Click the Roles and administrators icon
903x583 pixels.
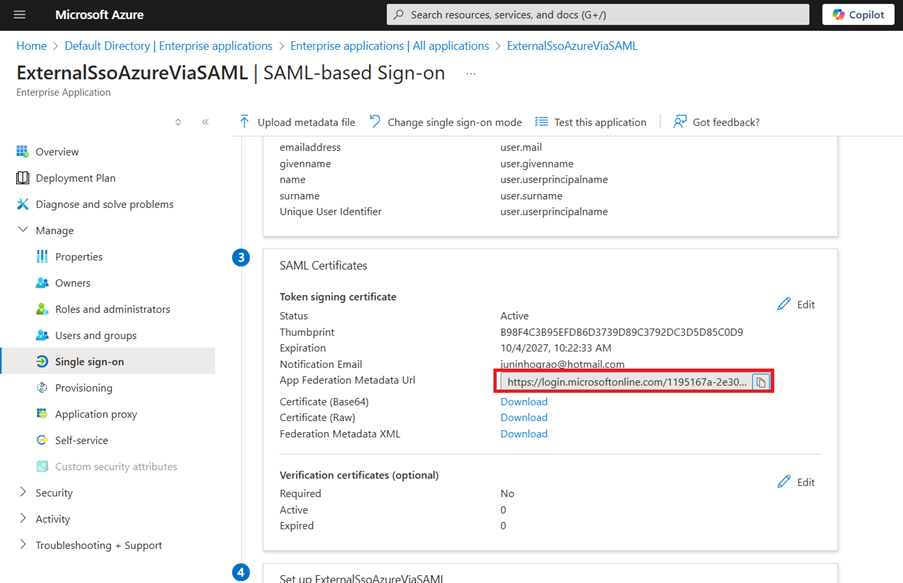[42, 309]
